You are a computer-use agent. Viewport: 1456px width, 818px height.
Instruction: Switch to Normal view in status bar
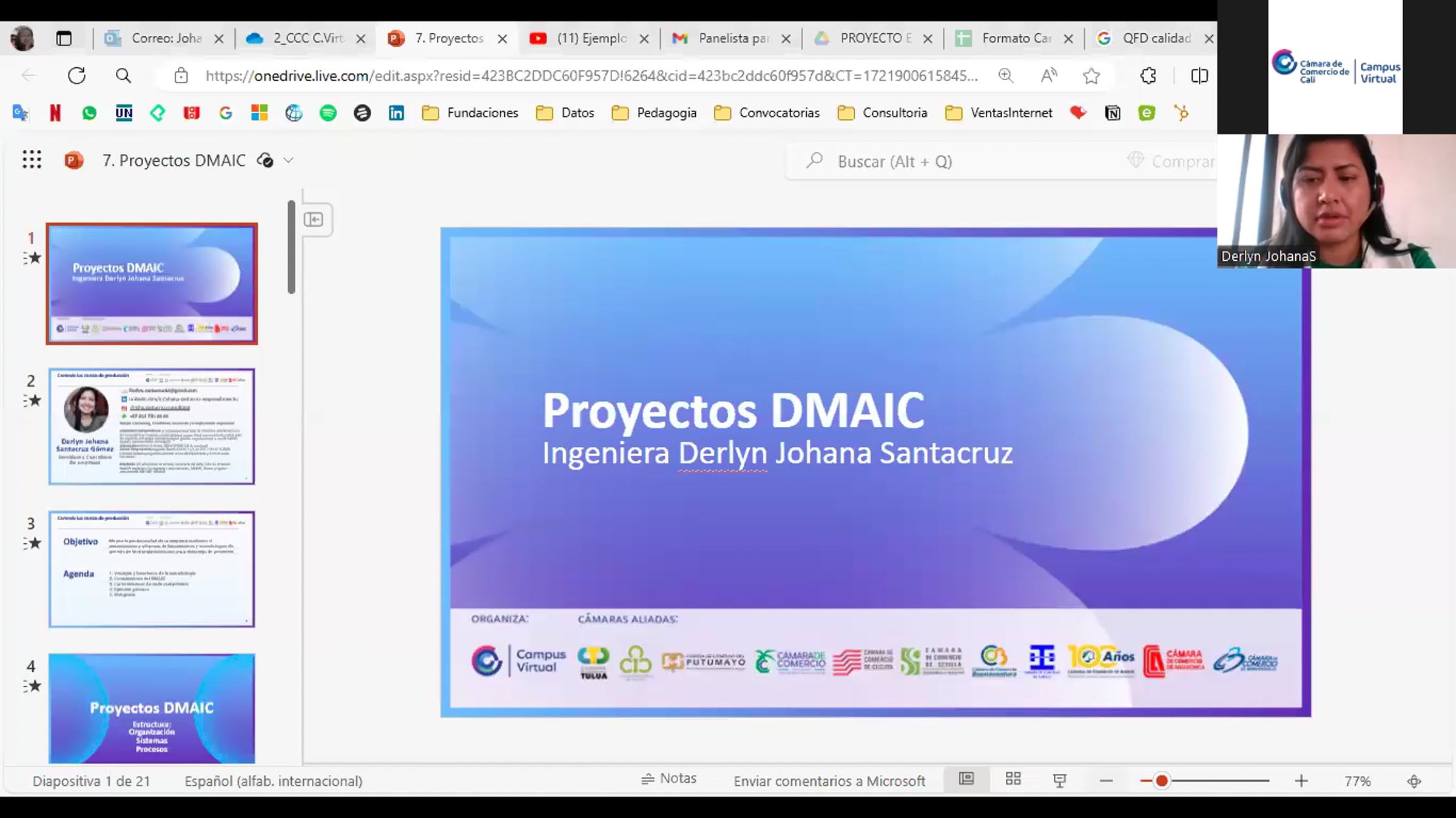tap(966, 779)
